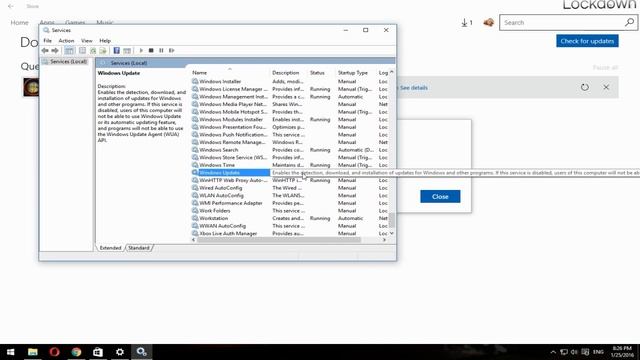The height and width of the screenshot is (360, 640).
Task: Open Store downloads arrow indicator
Action: point(467,23)
